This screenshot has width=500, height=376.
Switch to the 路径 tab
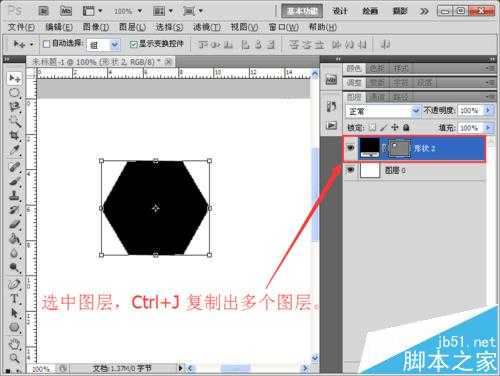coord(400,97)
